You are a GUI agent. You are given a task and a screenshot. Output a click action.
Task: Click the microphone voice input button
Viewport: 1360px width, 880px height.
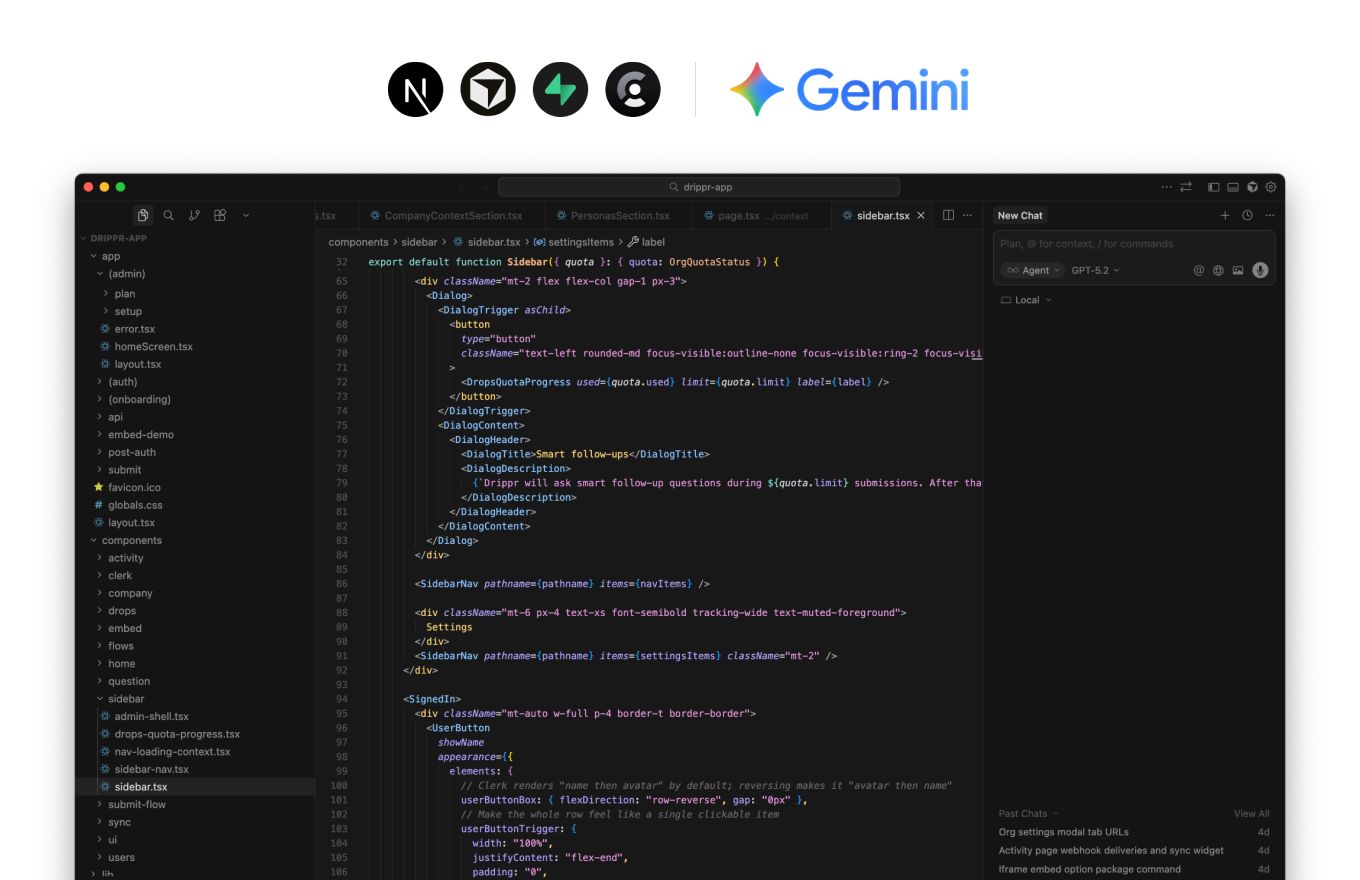pyautogui.click(x=1260, y=270)
